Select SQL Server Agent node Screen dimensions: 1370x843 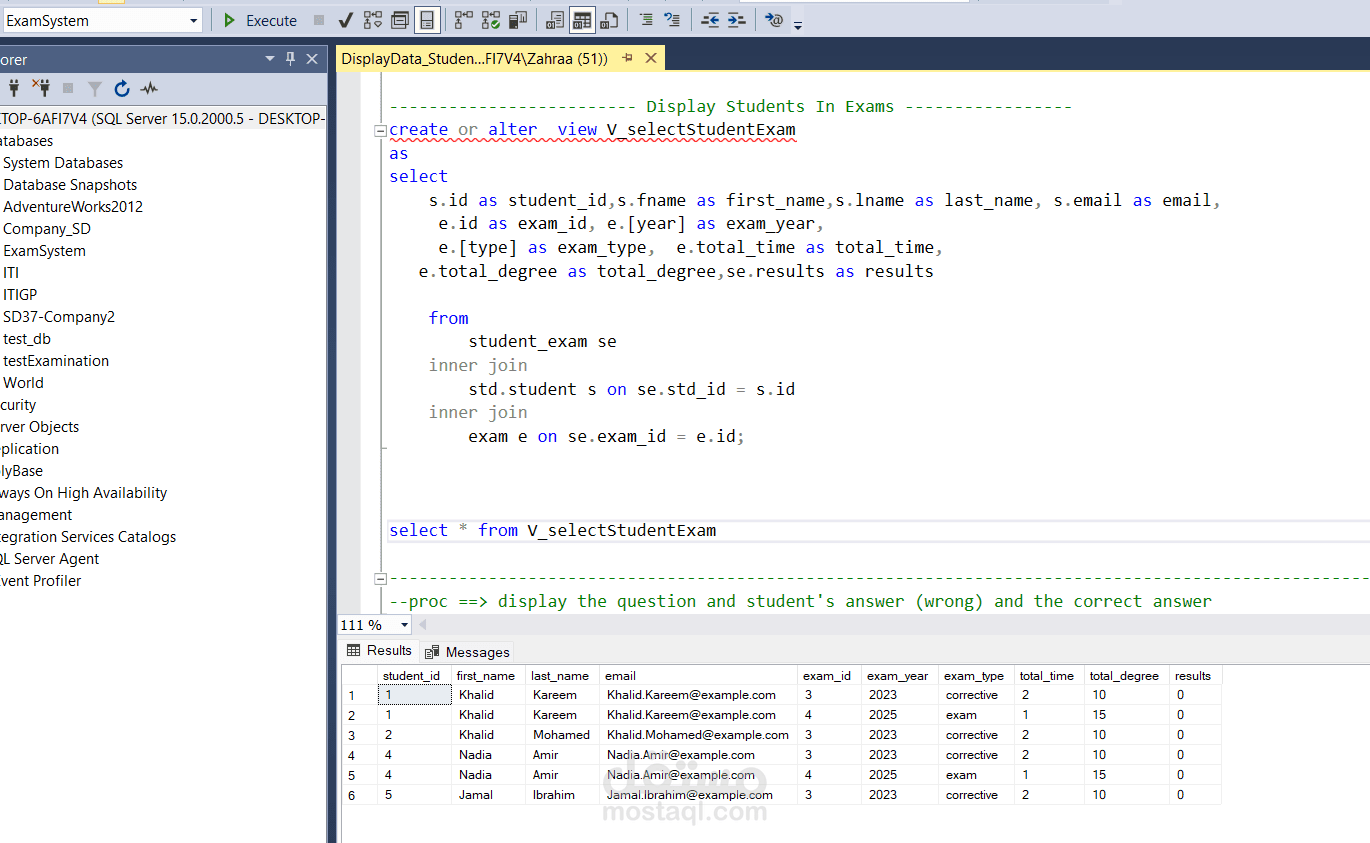click(x=50, y=559)
